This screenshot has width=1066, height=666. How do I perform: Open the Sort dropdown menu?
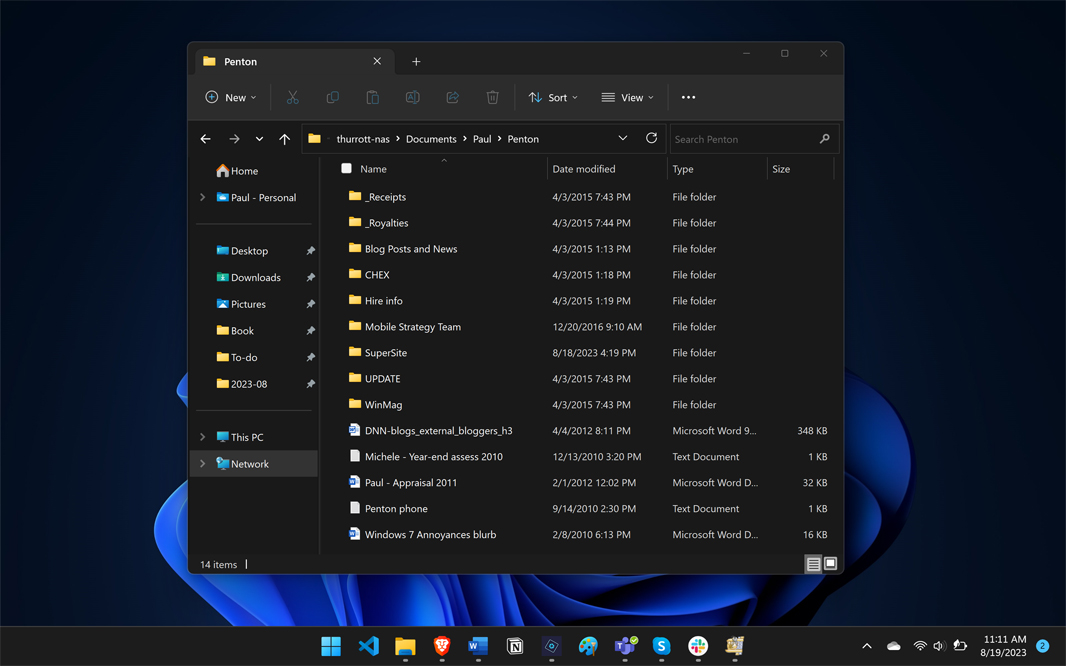pos(553,97)
